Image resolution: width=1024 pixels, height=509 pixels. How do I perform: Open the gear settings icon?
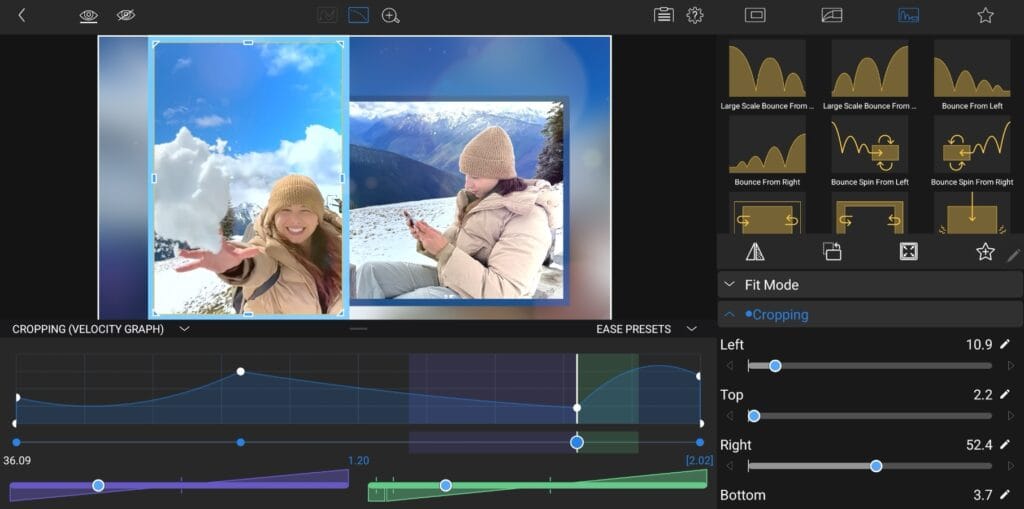(x=695, y=15)
